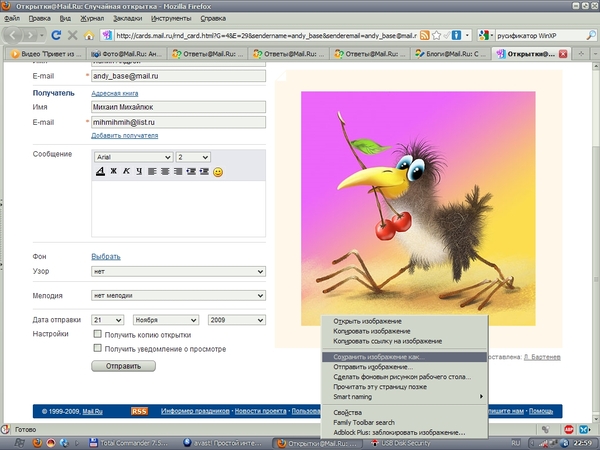Click the Firefox quick launch icon in taskbar
600x450 pixels.
(37, 443)
